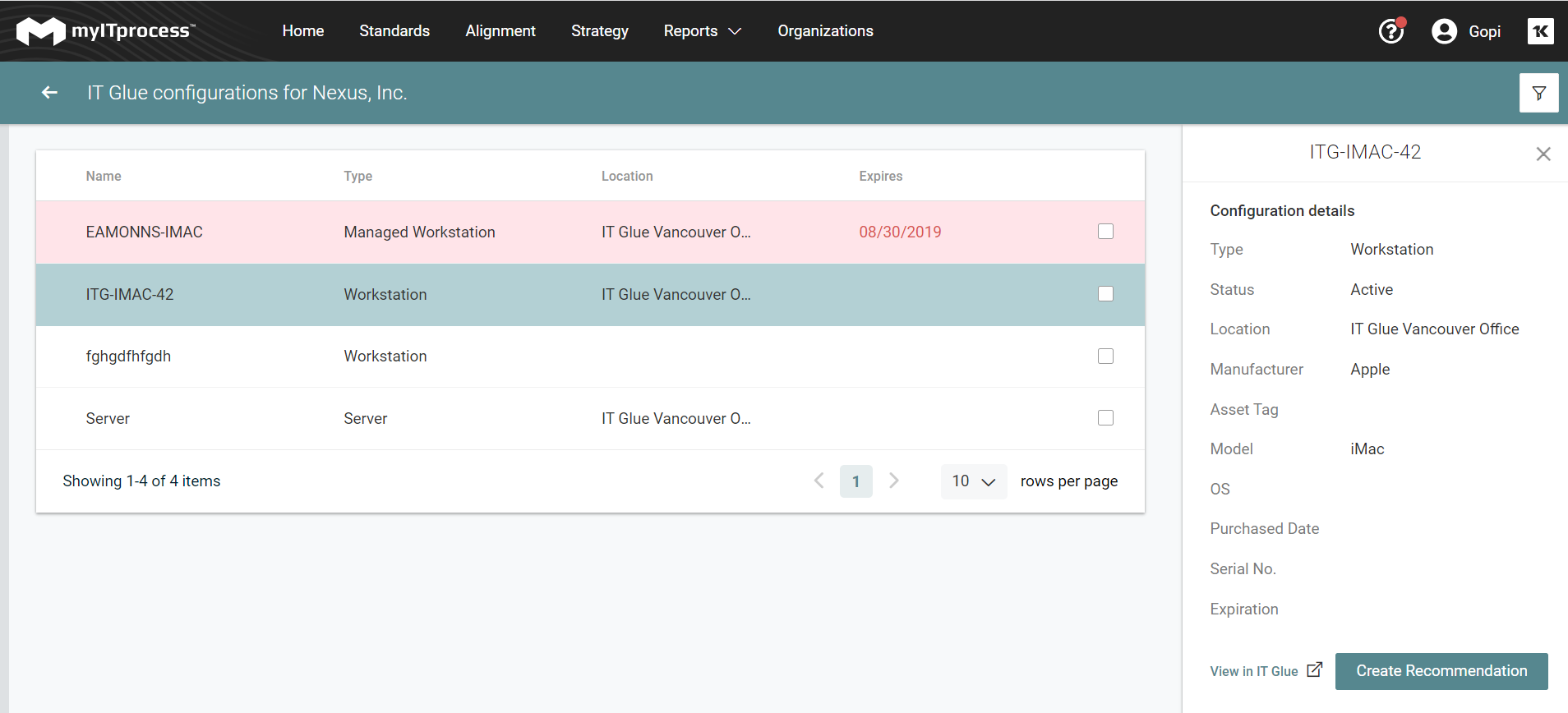
Task: Open the Alignment menu item
Action: [x=500, y=31]
